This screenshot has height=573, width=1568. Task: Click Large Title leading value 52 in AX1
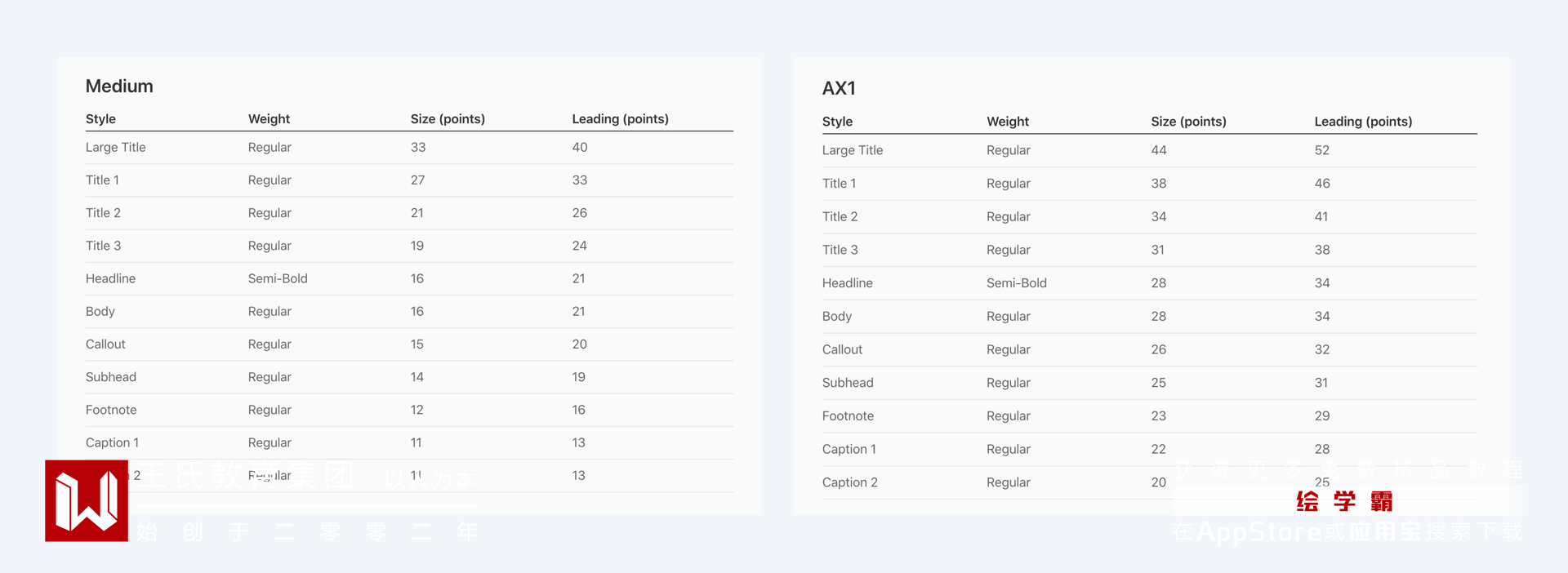tap(1322, 150)
